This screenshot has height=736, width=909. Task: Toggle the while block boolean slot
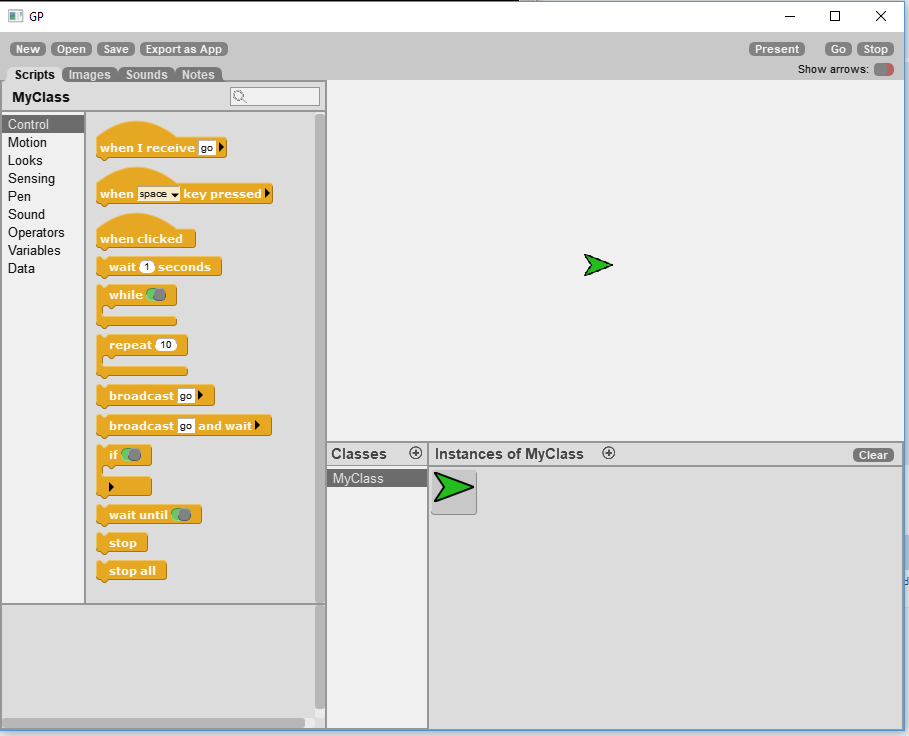[157, 295]
